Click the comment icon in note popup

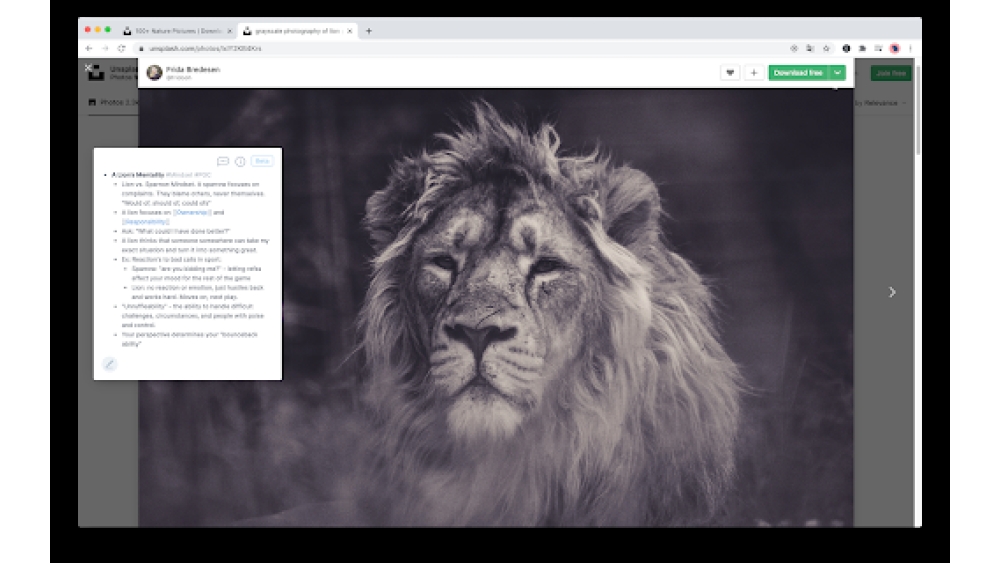pos(223,161)
